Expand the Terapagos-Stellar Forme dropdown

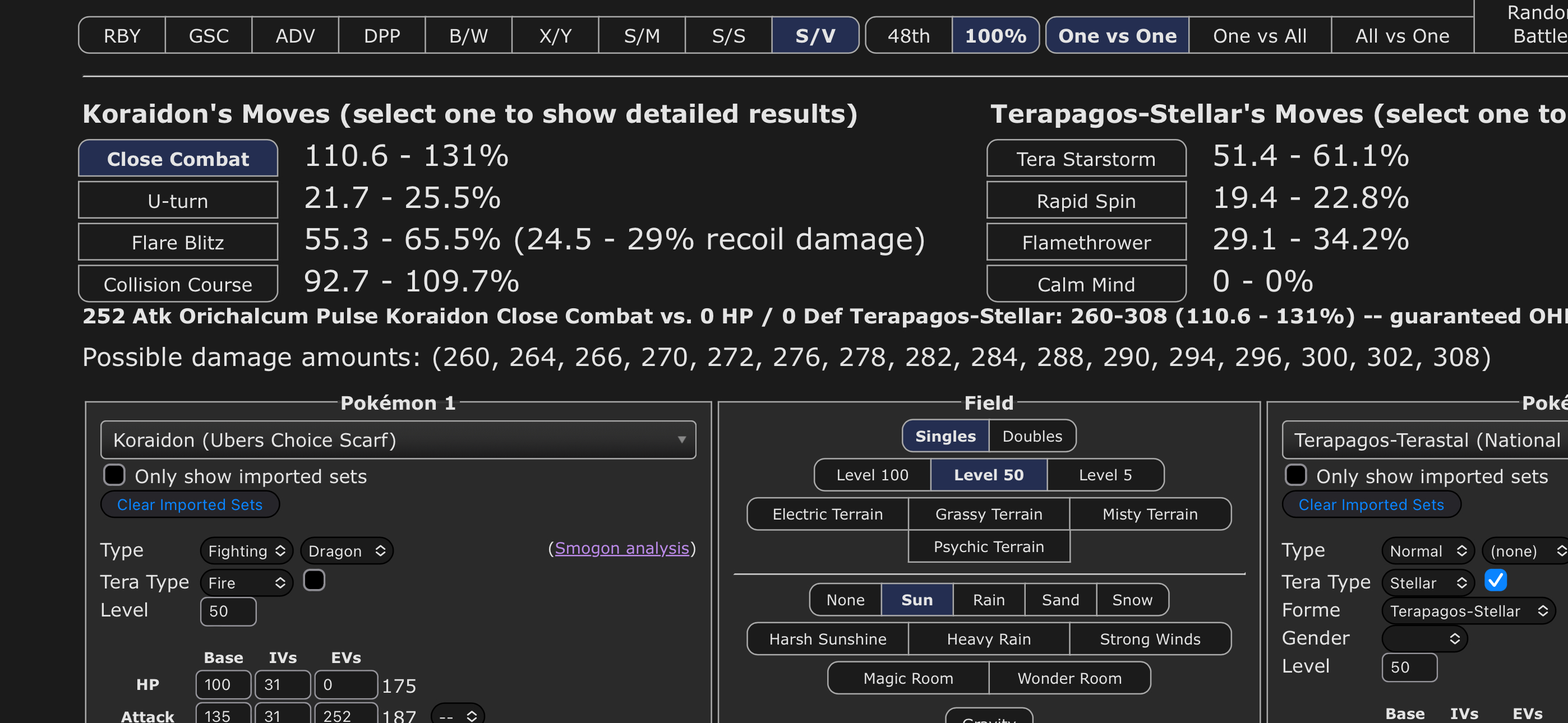point(1468,610)
